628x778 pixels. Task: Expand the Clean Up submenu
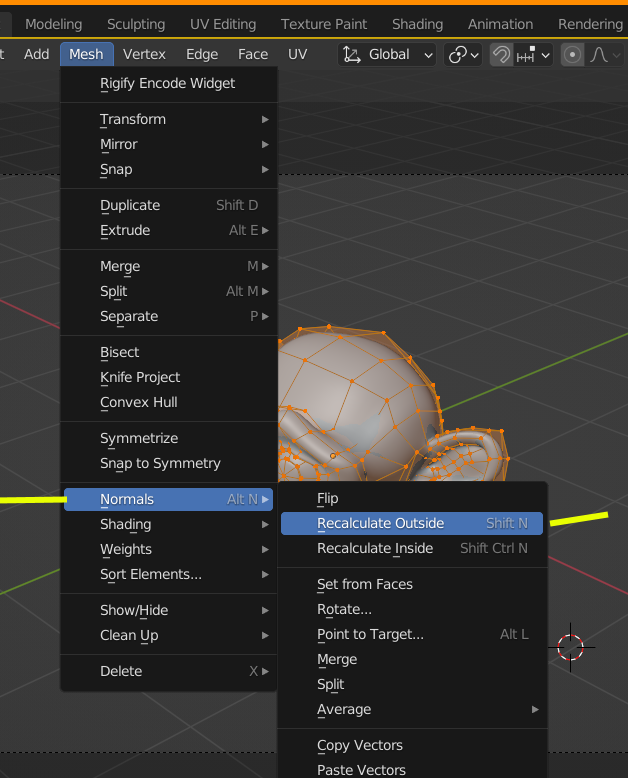(x=169, y=635)
